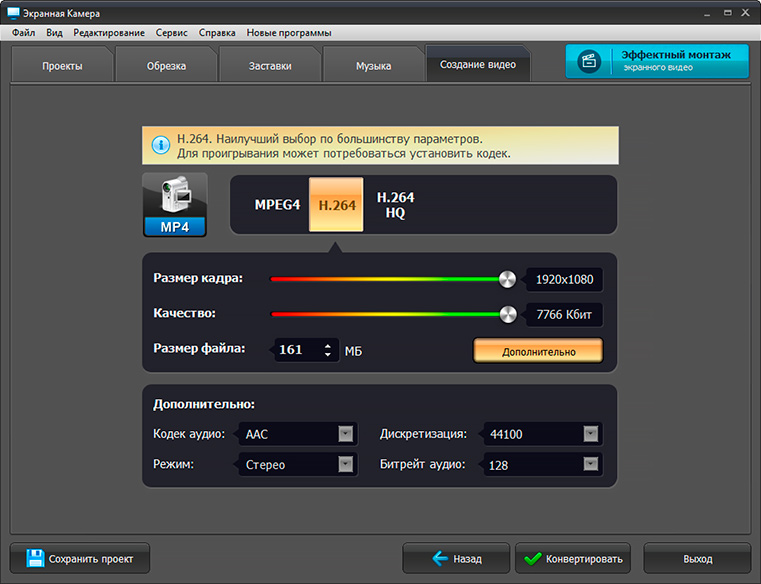The height and width of the screenshot is (584, 761).
Task: Click the Дополнительно orange button
Action: click(x=538, y=351)
